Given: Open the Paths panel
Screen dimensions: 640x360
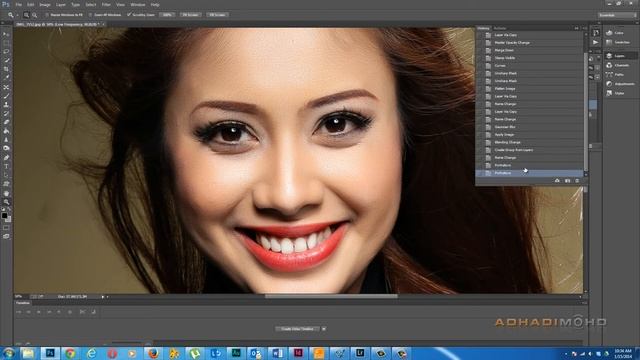Looking at the screenshot, I should pos(615,75).
